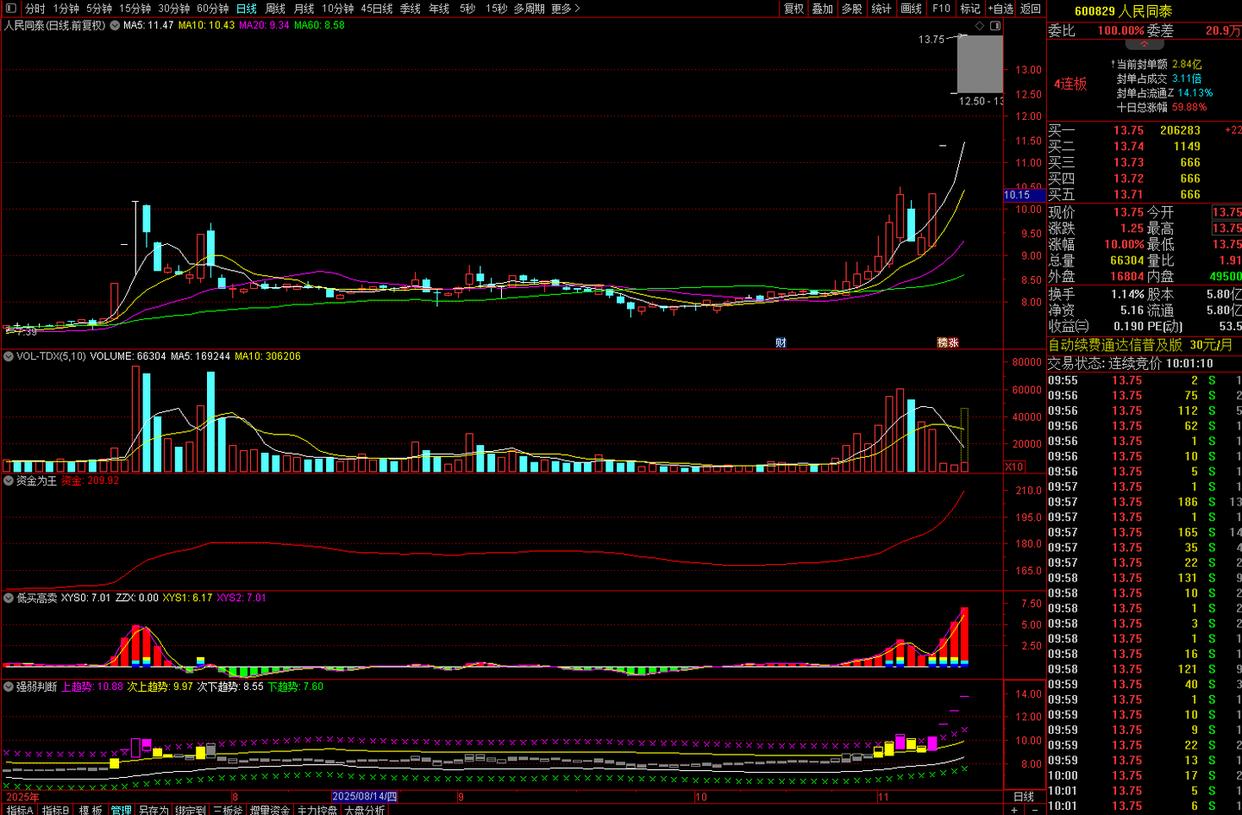Click the 返回 back button
The height and width of the screenshot is (815, 1242).
(1030, 8)
